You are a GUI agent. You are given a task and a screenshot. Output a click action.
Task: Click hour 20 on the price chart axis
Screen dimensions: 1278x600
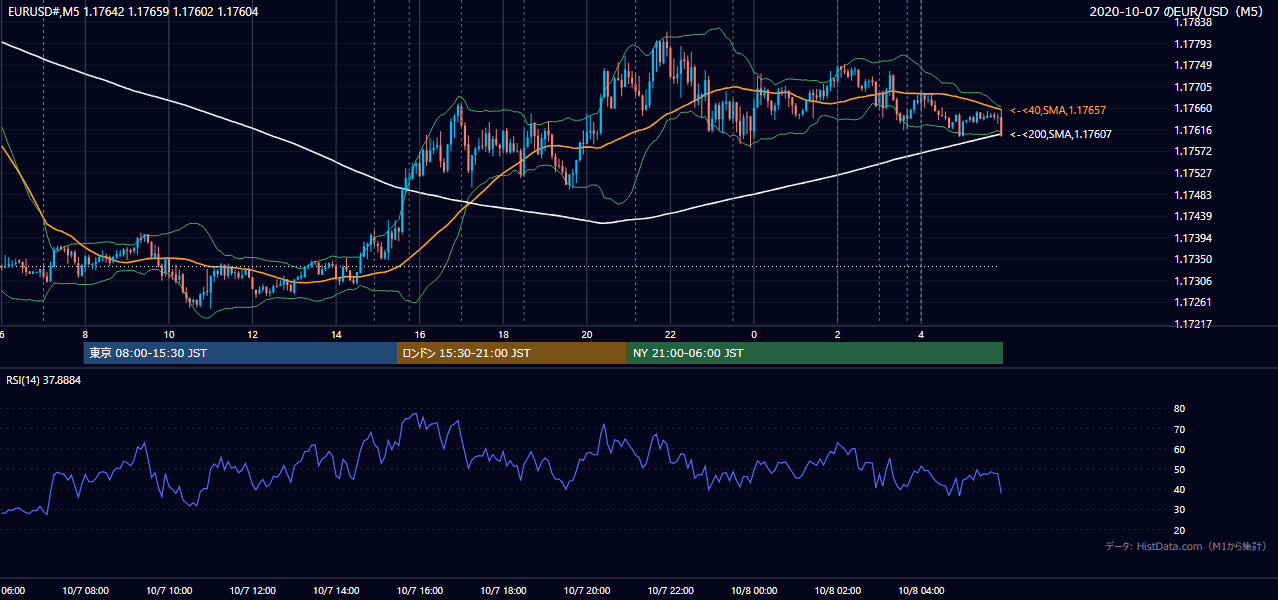587,334
